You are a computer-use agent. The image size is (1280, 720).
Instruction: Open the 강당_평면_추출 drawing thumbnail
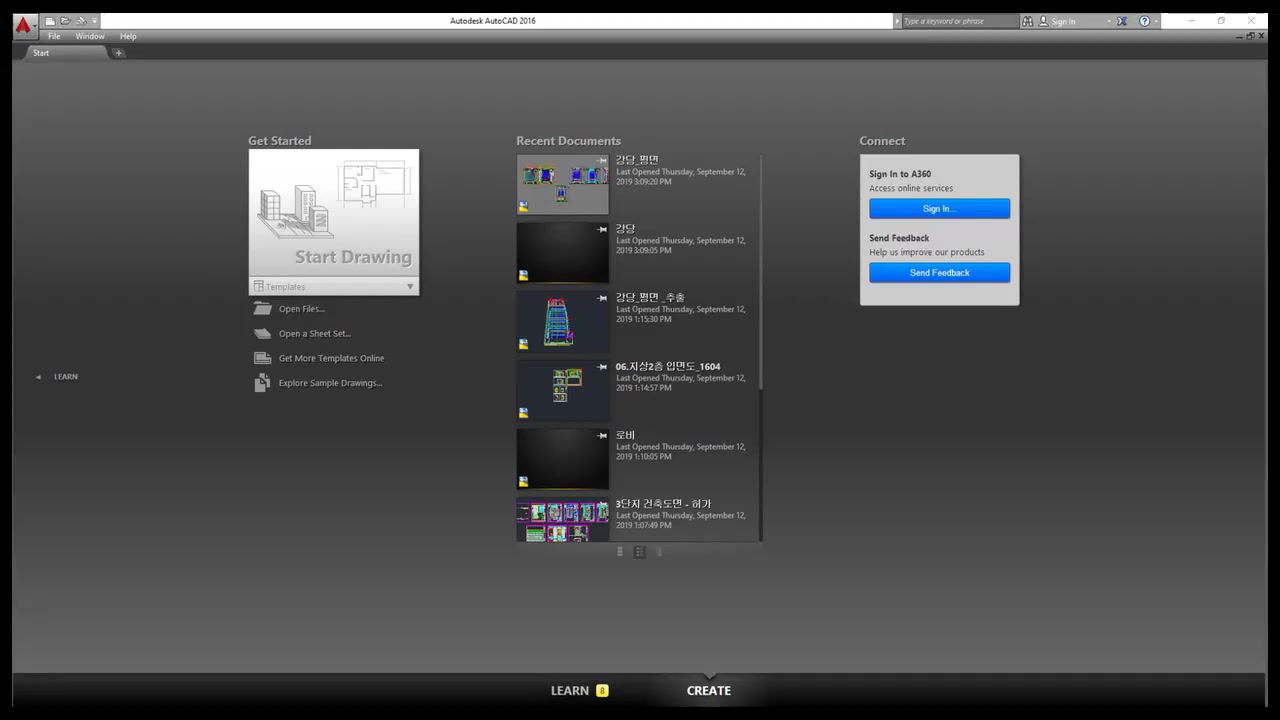pyautogui.click(x=562, y=321)
